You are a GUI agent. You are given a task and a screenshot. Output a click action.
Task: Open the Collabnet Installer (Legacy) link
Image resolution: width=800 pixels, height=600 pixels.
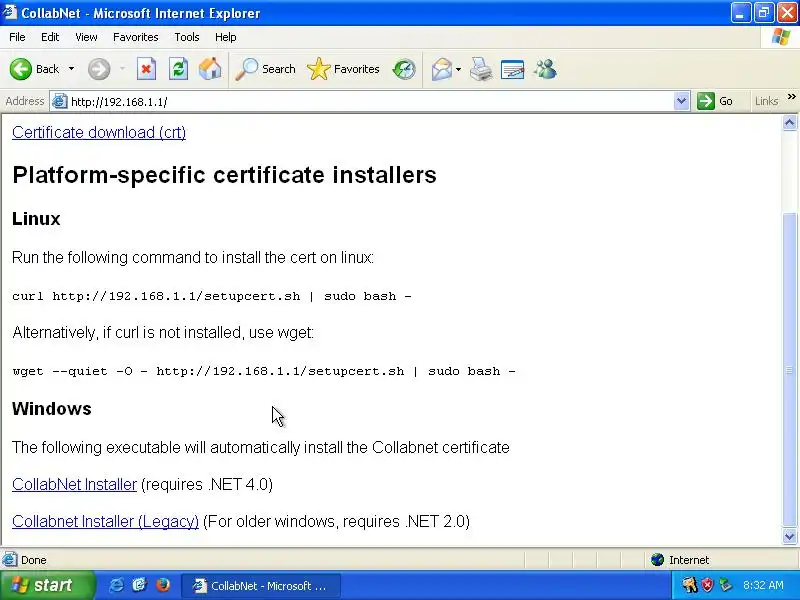105,521
